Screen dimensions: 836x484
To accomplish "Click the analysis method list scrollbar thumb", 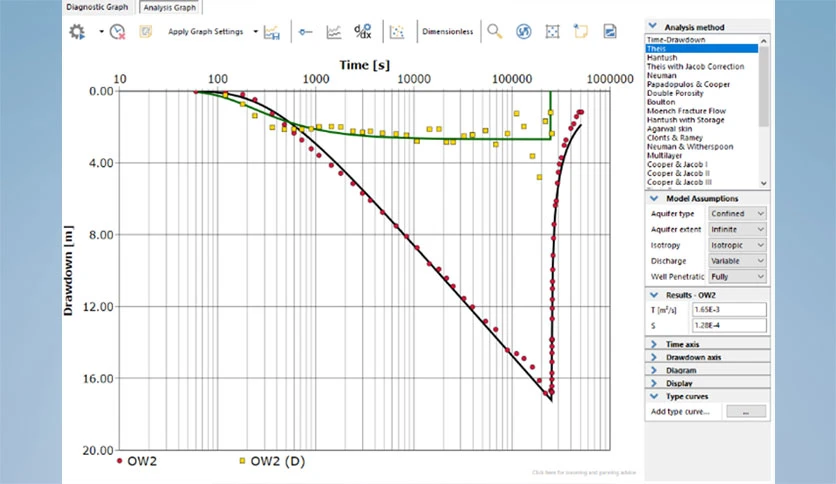I will click(763, 85).
